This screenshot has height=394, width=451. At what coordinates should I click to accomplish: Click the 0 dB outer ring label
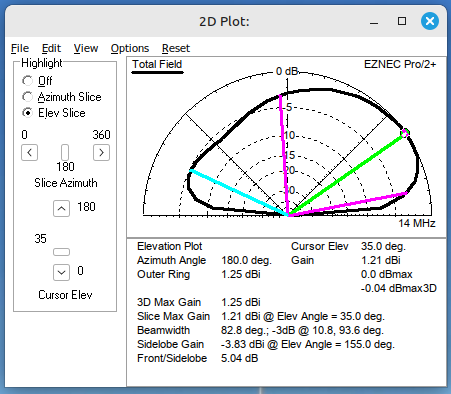[287, 71]
